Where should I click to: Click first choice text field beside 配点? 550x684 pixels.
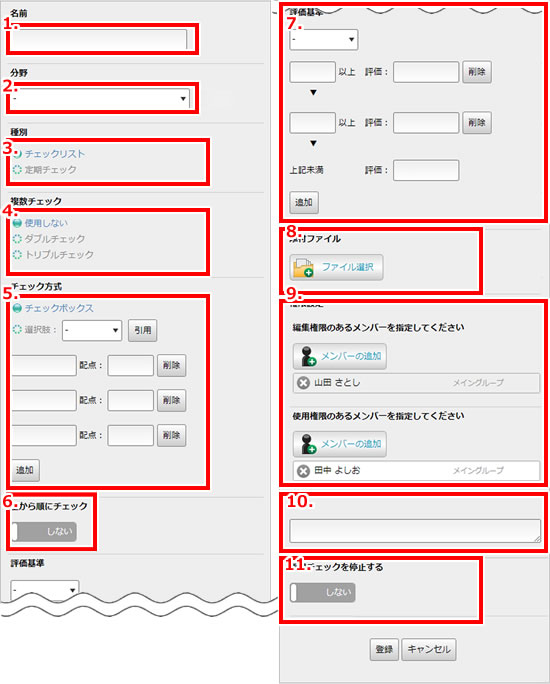[x=44, y=366]
